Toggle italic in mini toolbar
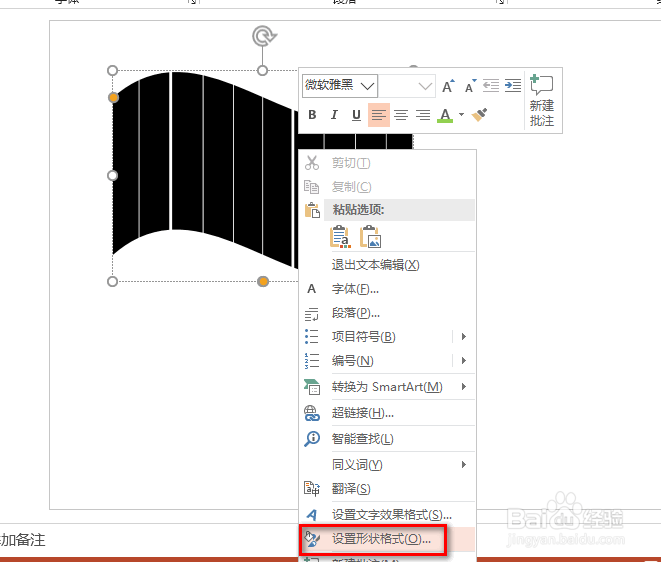 (334, 115)
